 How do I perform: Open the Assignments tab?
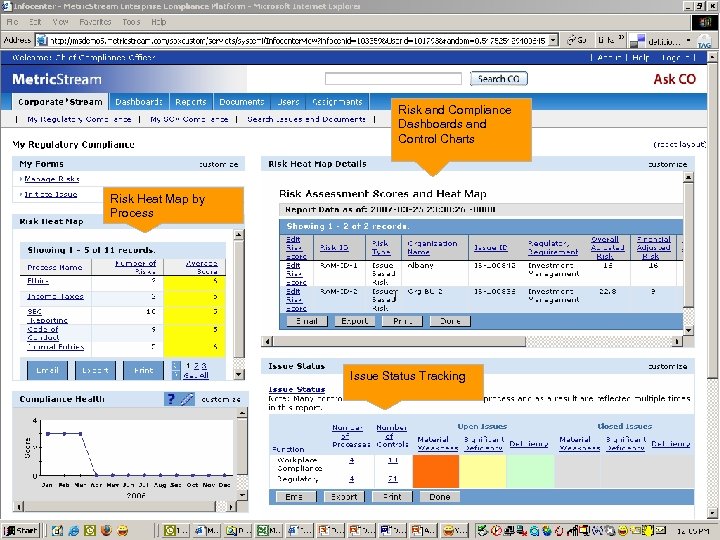(x=338, y=101)
